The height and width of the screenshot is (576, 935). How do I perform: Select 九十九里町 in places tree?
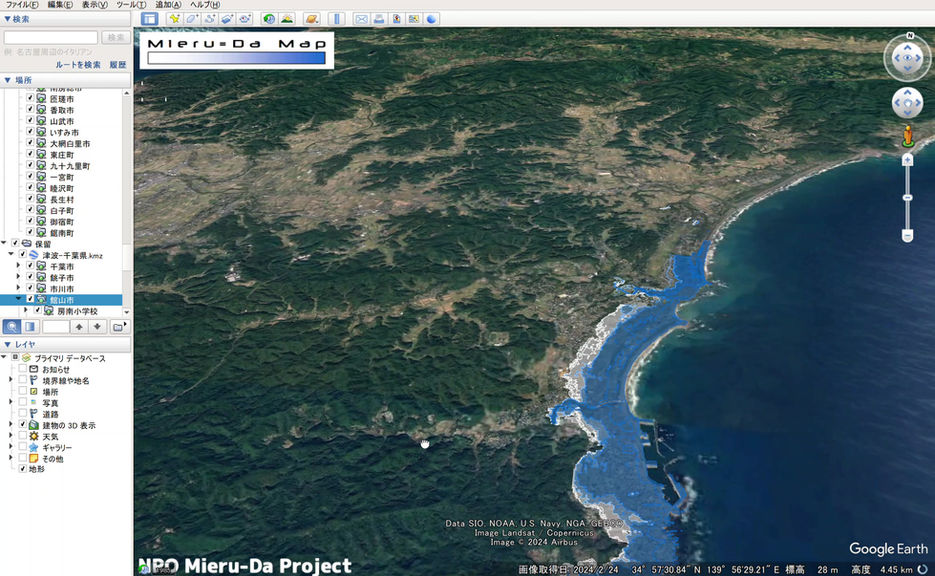[x=70, y=166]
